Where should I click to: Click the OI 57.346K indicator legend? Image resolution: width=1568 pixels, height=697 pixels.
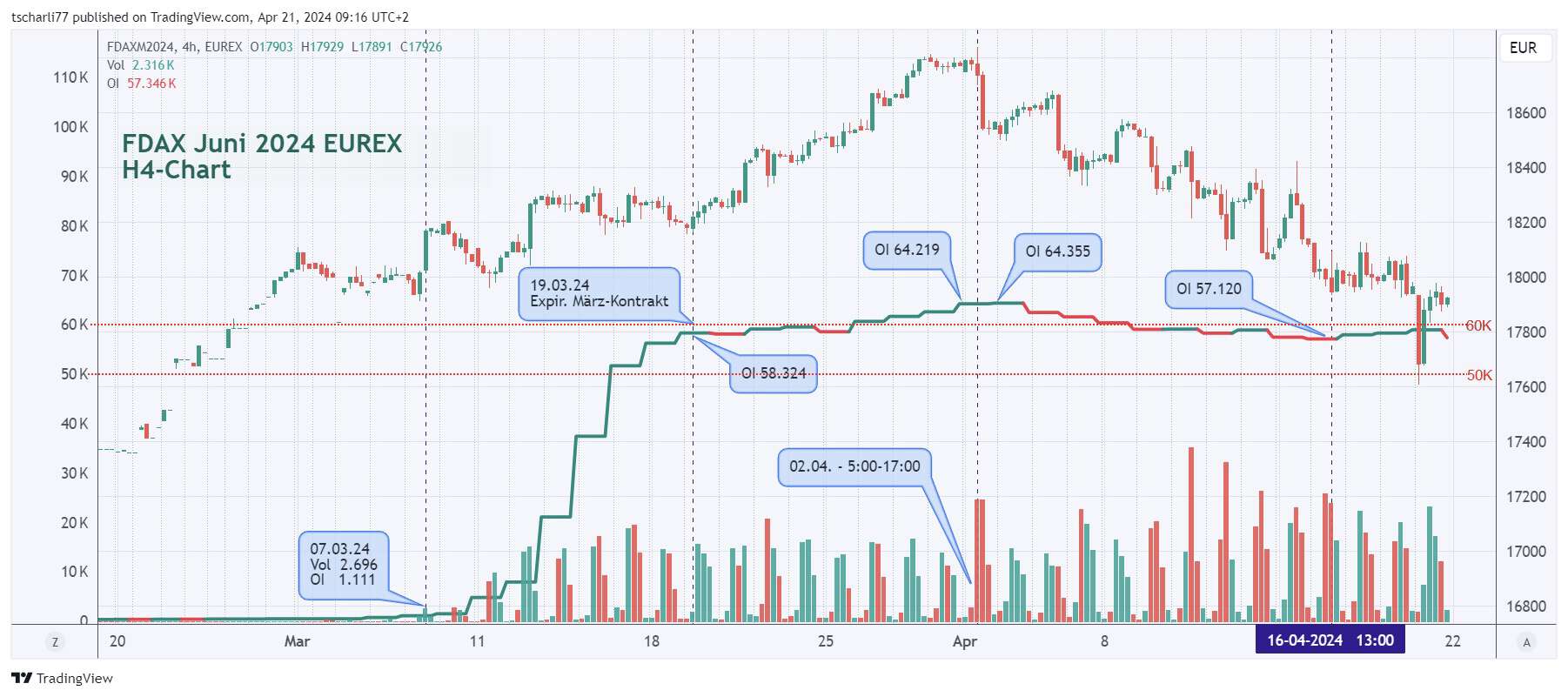142,84
